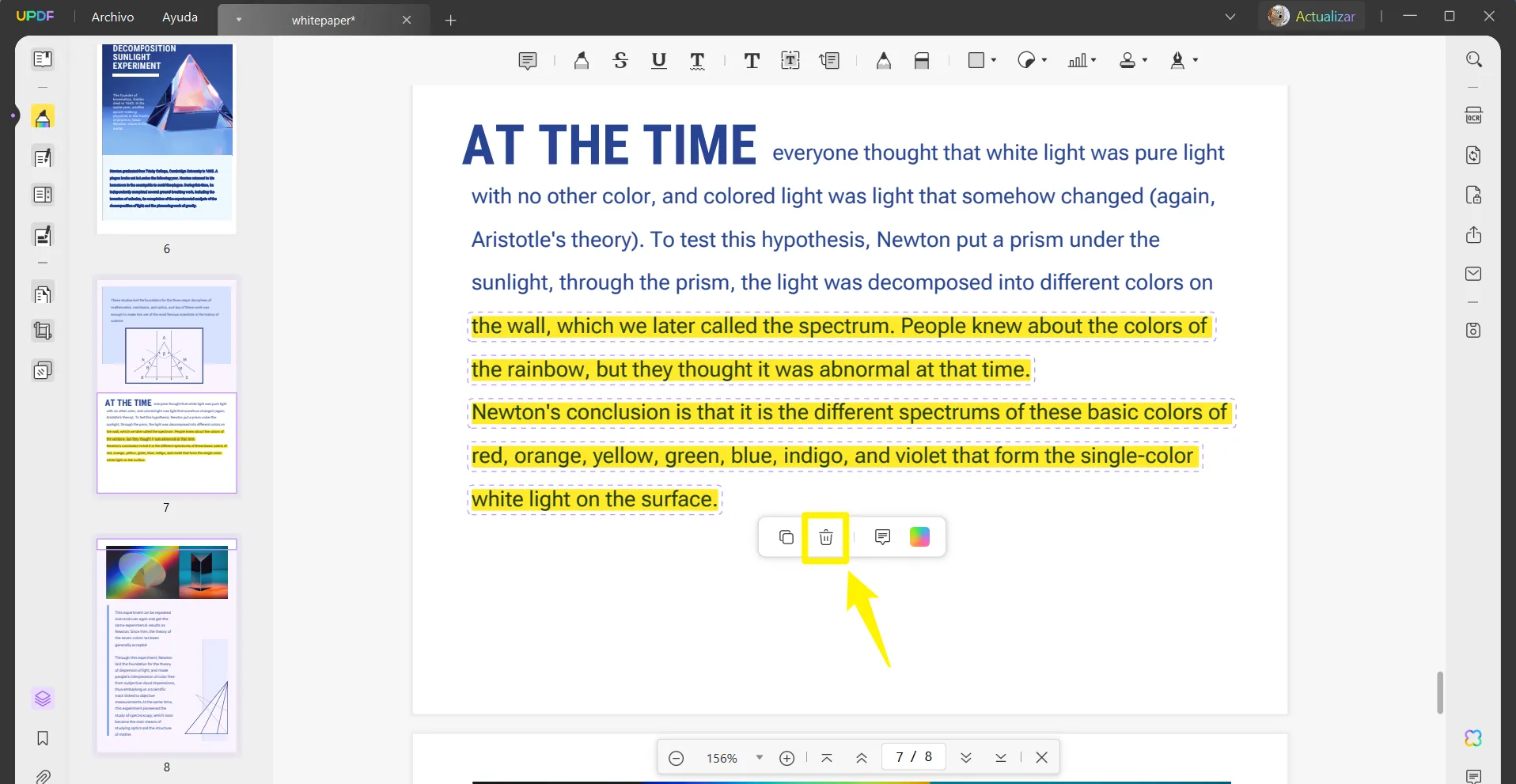Viewport: 1516px width, 784px height.
Task: Jump to the last page
Action: click(x=1000, y=758)
